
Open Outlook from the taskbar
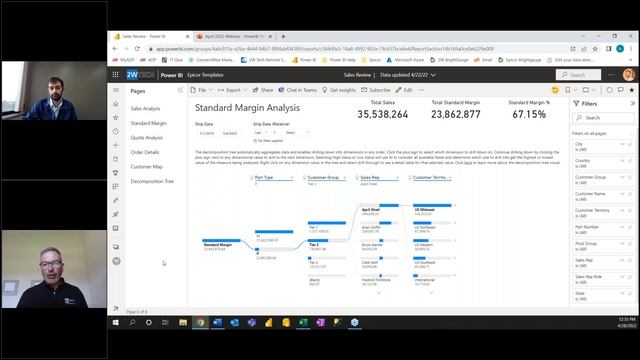tap(234, 322)
